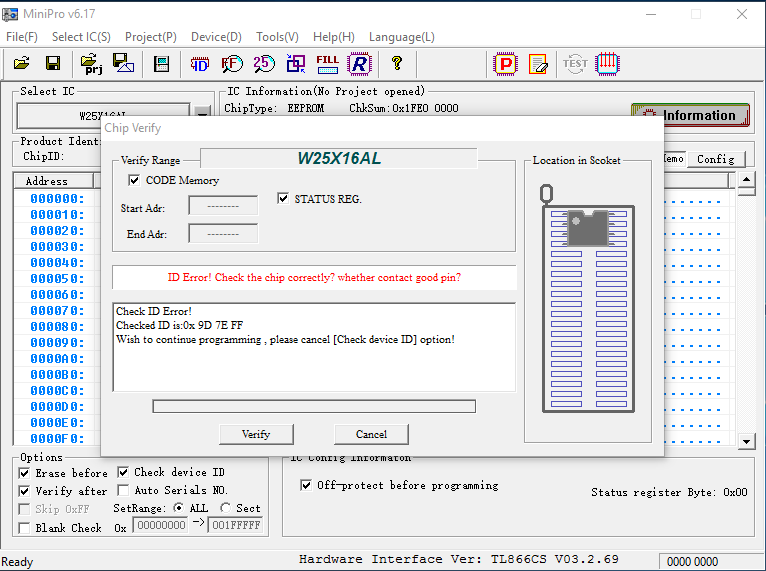Click scrollbar down arrow in hex view
The image size is (766, 571).
point(746,442)
